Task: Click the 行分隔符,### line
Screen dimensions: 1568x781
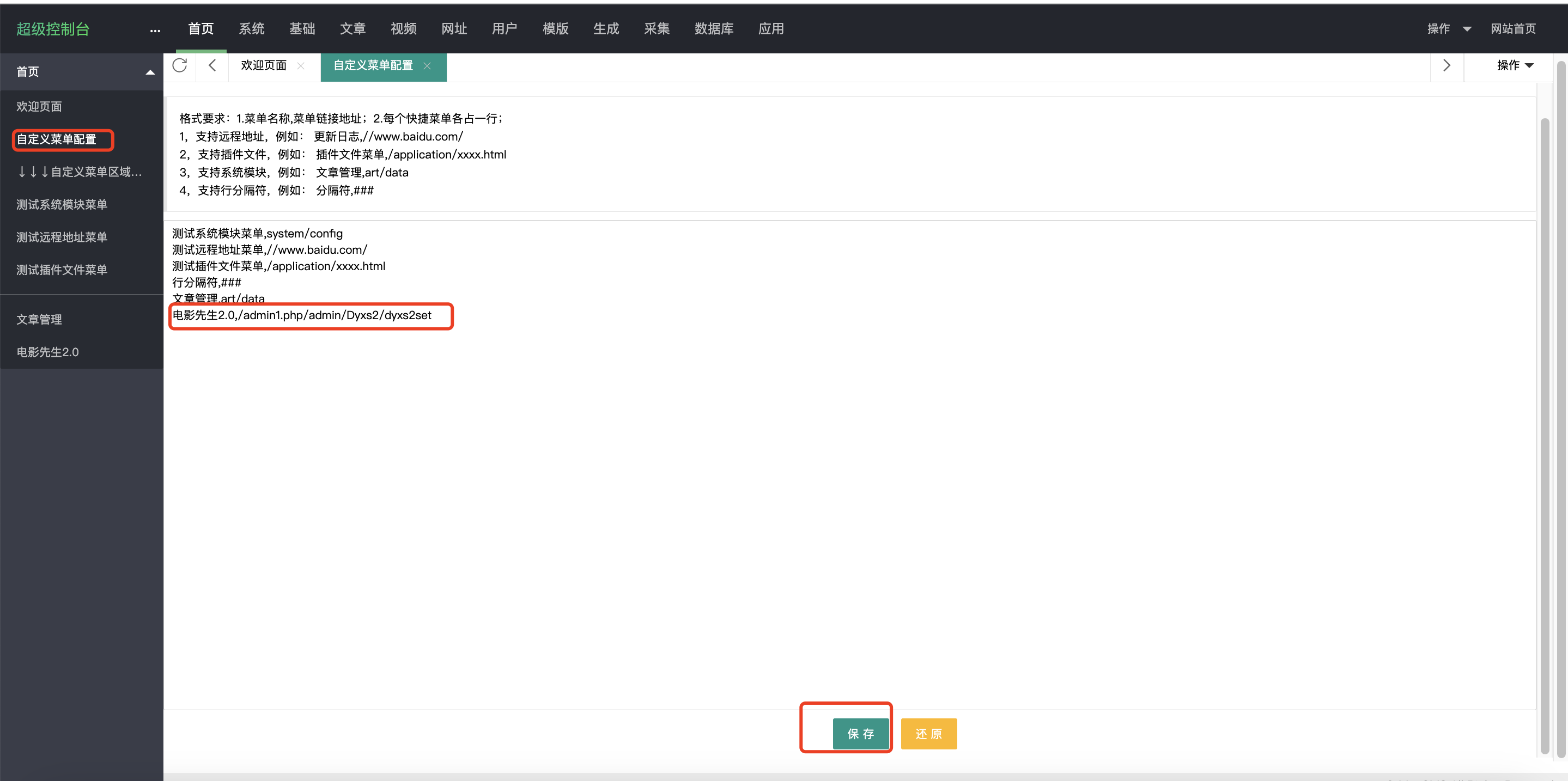Action: click(x=207, y=283)
